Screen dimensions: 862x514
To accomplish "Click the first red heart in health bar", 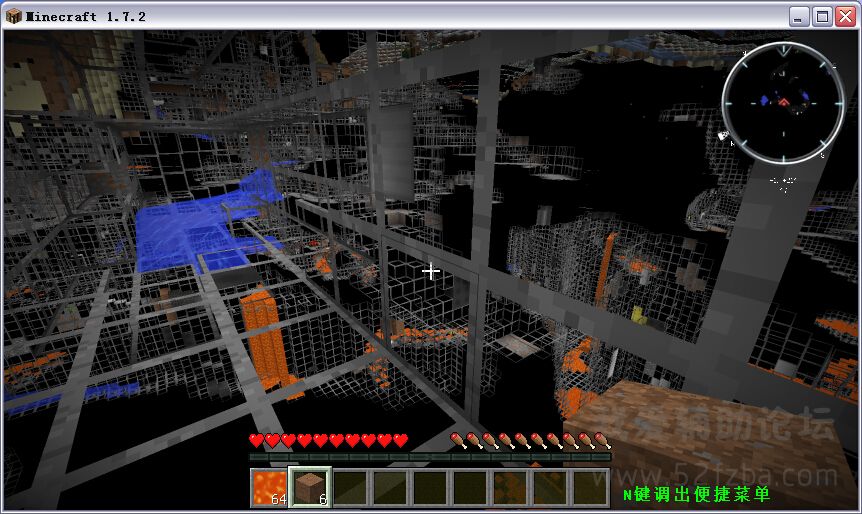I will pyautogui.click(x=256, y=440).
